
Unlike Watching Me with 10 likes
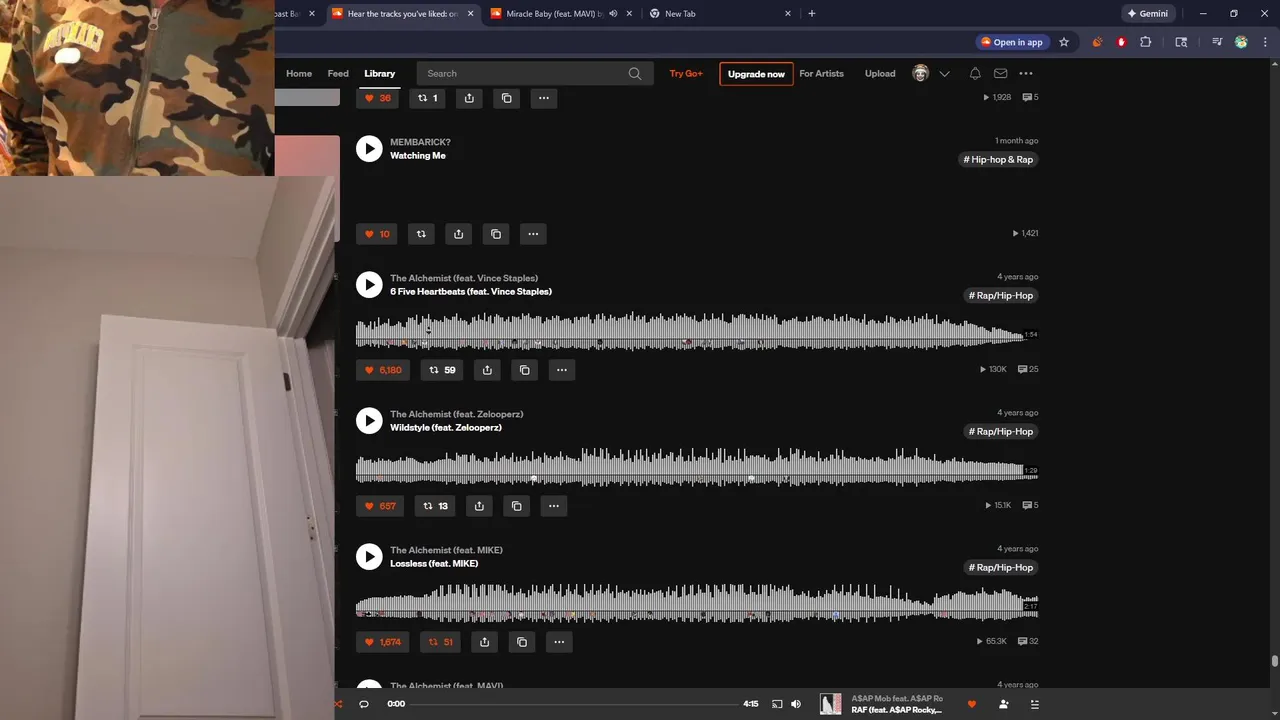[x=377, y=234]
